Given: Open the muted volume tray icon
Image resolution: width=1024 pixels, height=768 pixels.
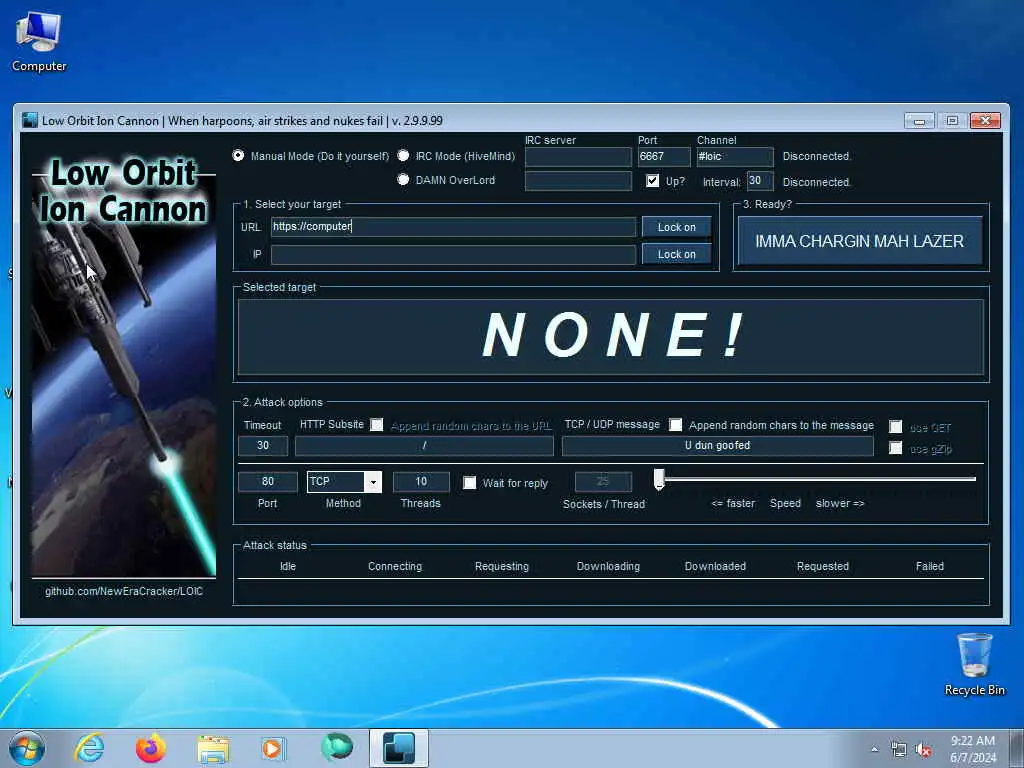Looking at the screenshot, I should [x=923, y=750].
